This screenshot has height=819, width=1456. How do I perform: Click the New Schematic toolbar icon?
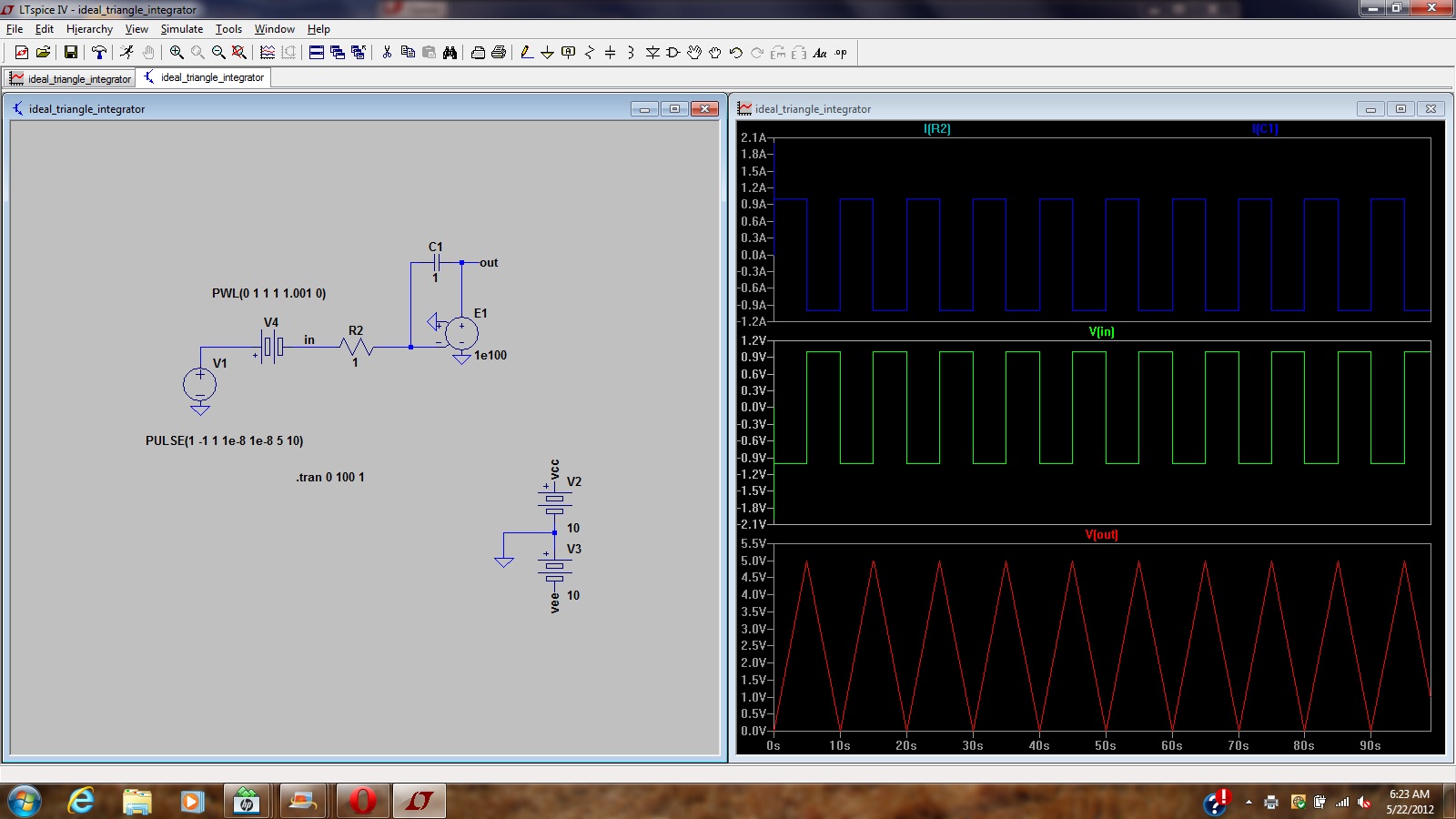22,53
